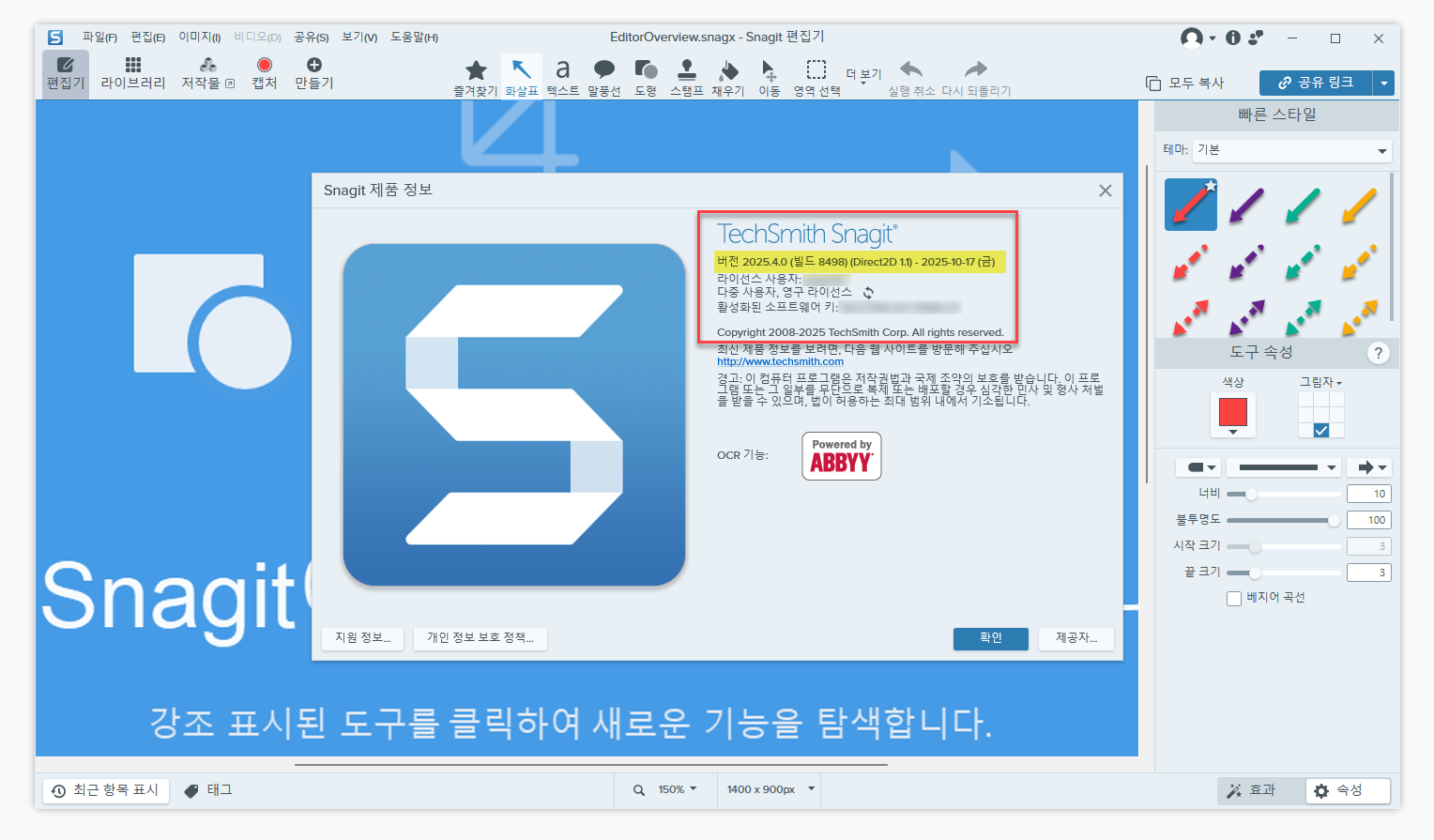This screenshot has height=840, width=1434.
Task: Click the notifications icon beside info
Action: (1257, 38)
